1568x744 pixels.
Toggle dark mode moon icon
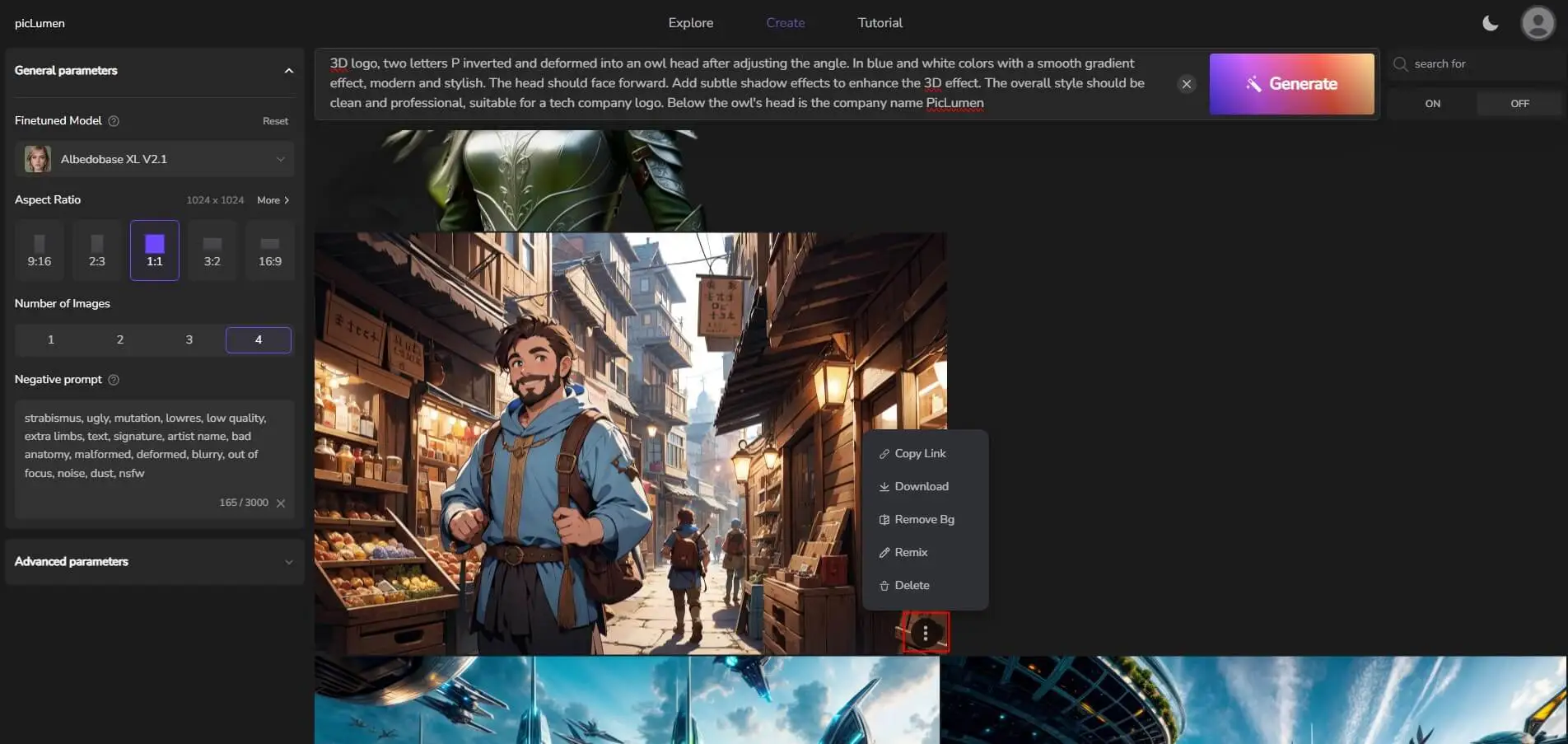coord(1490,23)
